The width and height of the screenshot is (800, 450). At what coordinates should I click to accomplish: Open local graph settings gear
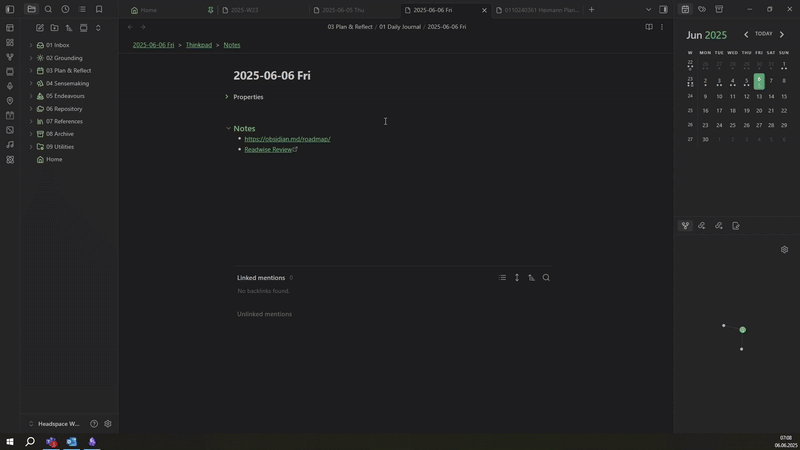(x=784, y=249)
